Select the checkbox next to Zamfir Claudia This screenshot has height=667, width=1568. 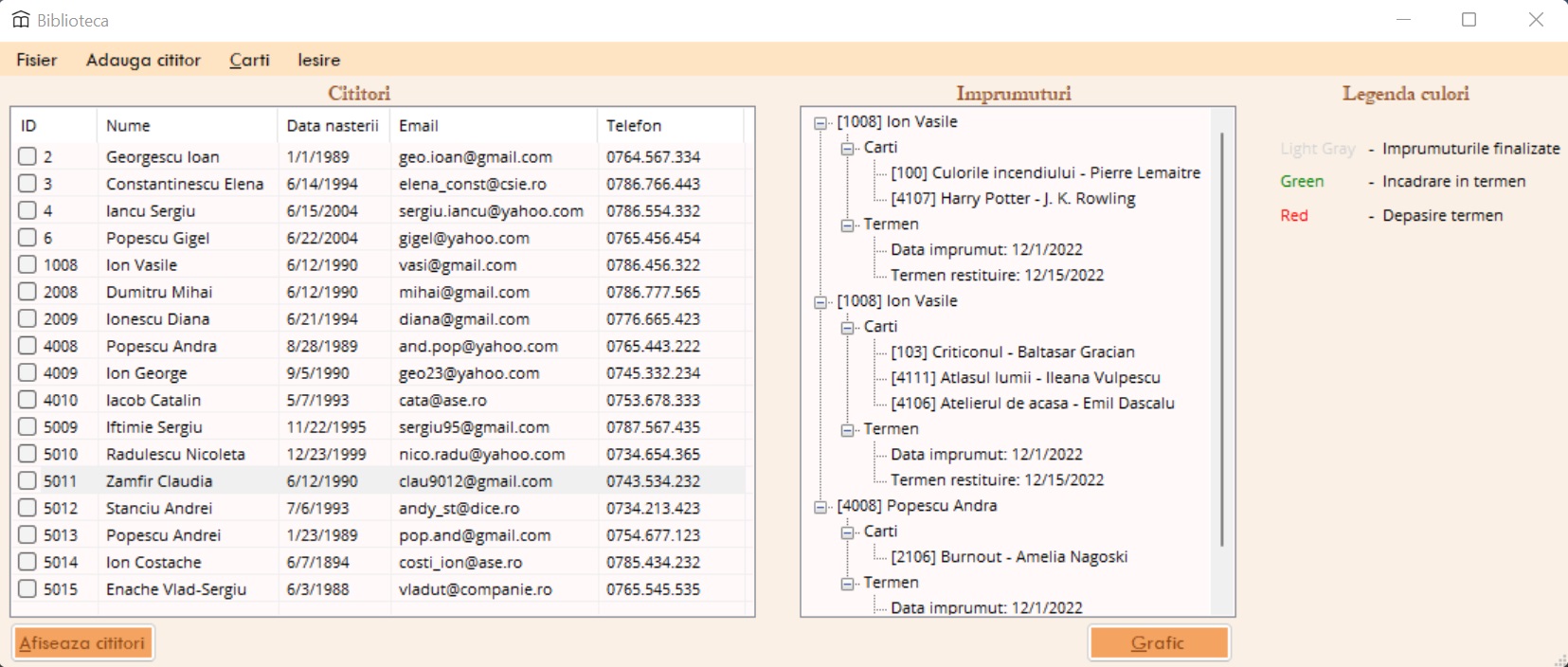pyautogui.click(x=27, y=480)
